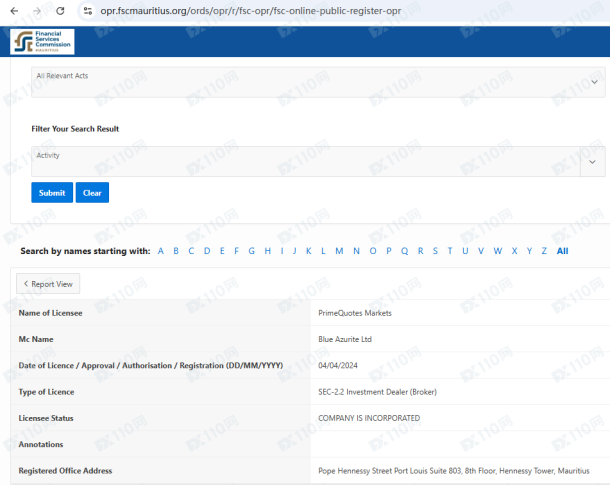The width and height of the screenshot is (610, 485).
Task: Filter names starting with S
Action: (435, 251)
